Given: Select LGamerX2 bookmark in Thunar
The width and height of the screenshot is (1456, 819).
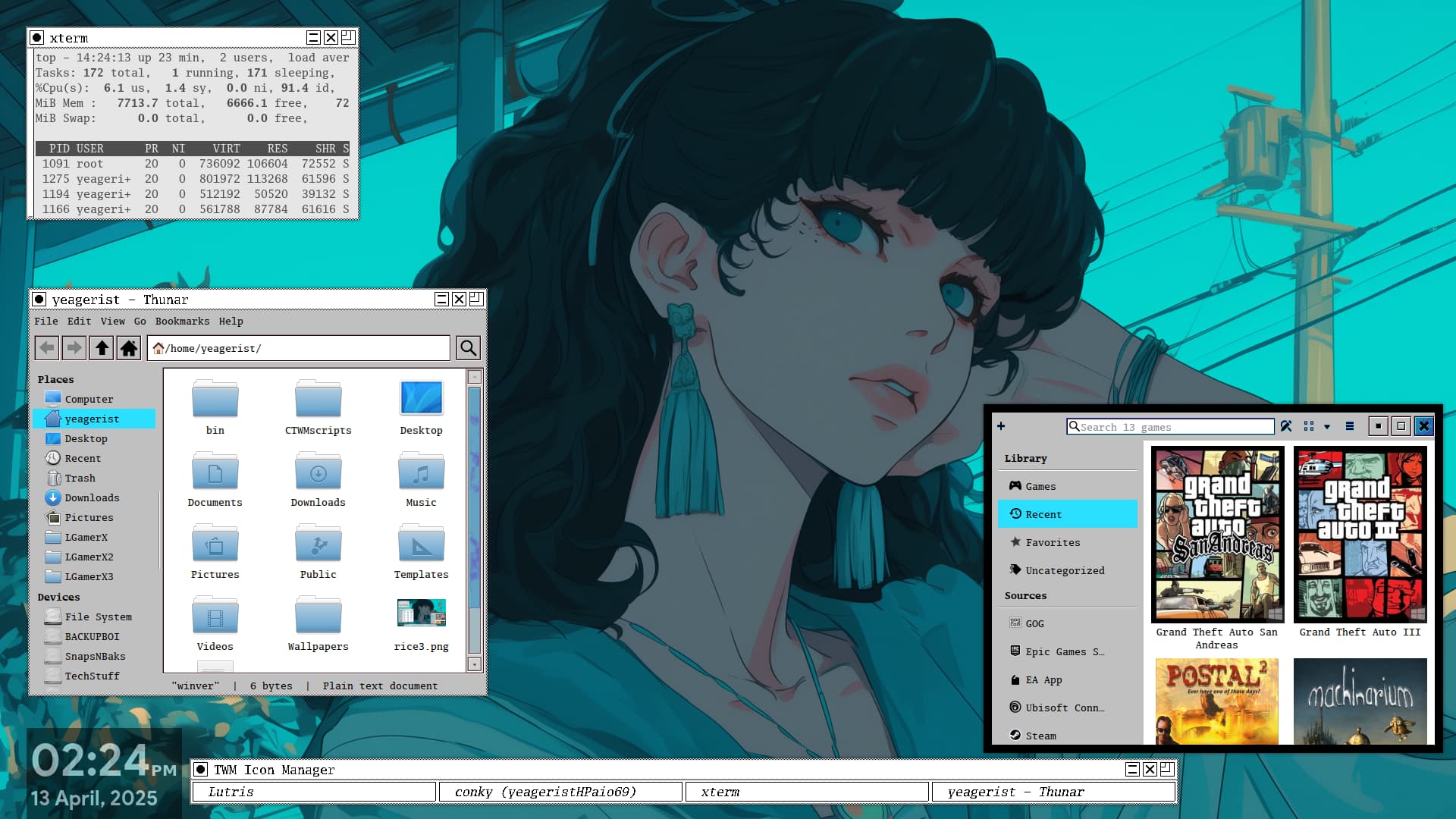Looking at the screenshot, I should [x=95, y=557].
